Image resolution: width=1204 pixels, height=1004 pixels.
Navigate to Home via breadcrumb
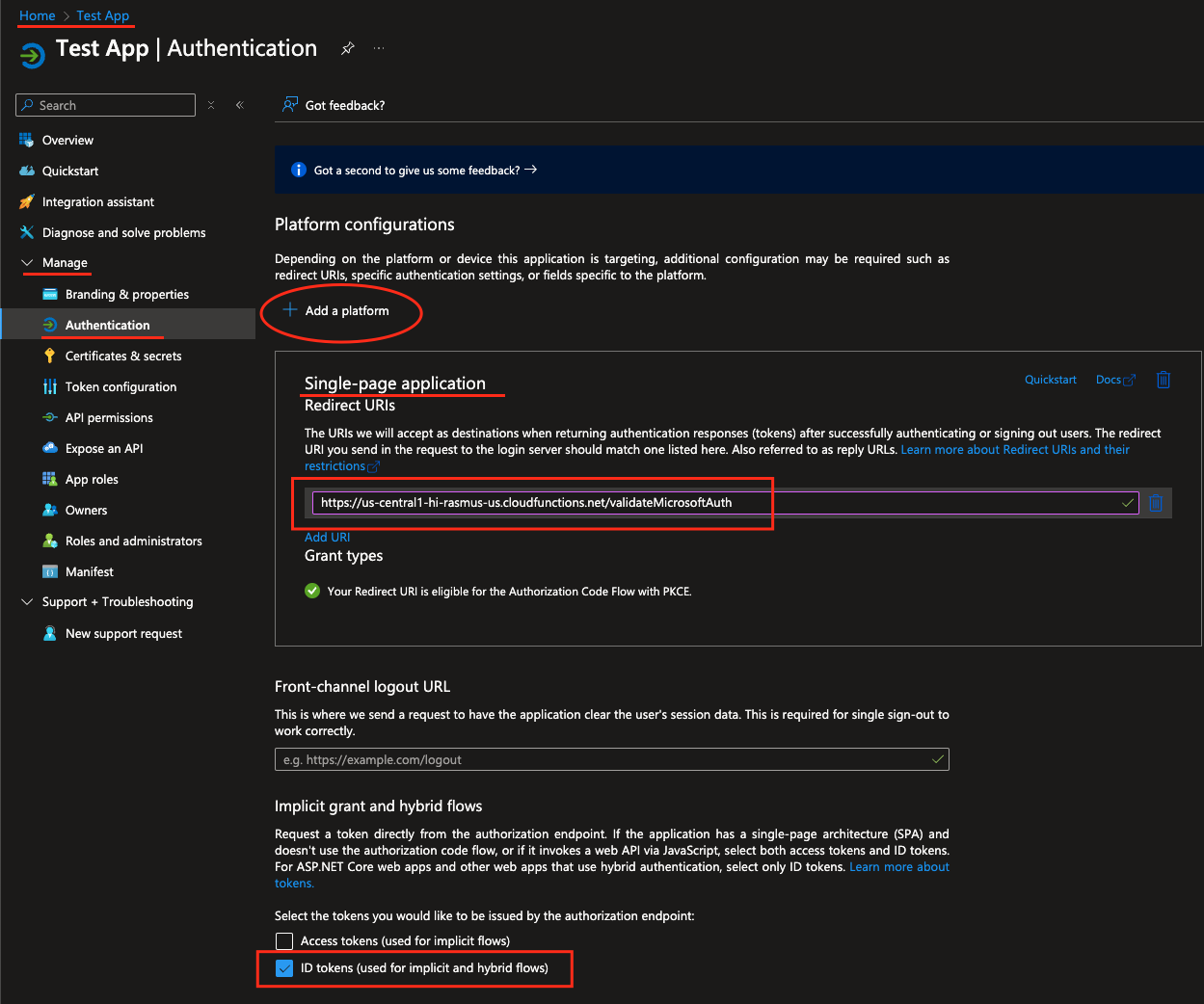pos(37,15)
